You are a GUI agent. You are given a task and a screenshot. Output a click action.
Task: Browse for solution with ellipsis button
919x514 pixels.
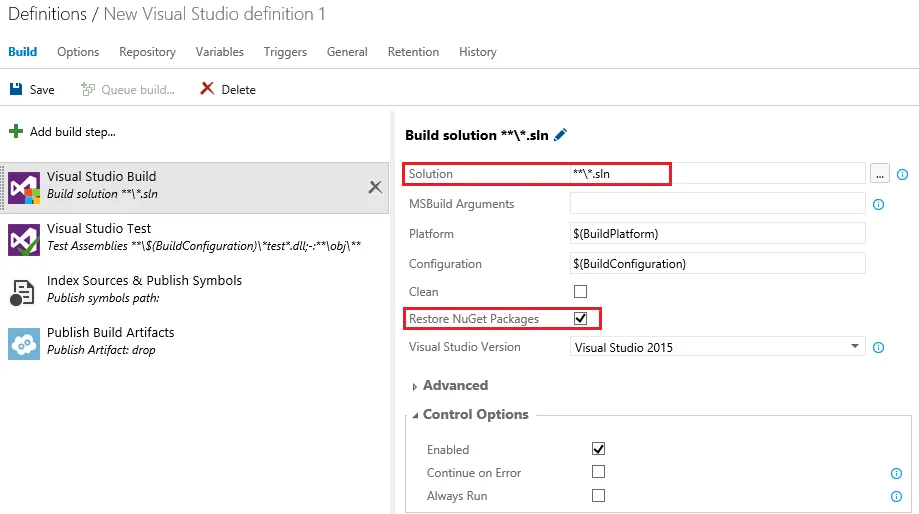click(x=880, y=174)
